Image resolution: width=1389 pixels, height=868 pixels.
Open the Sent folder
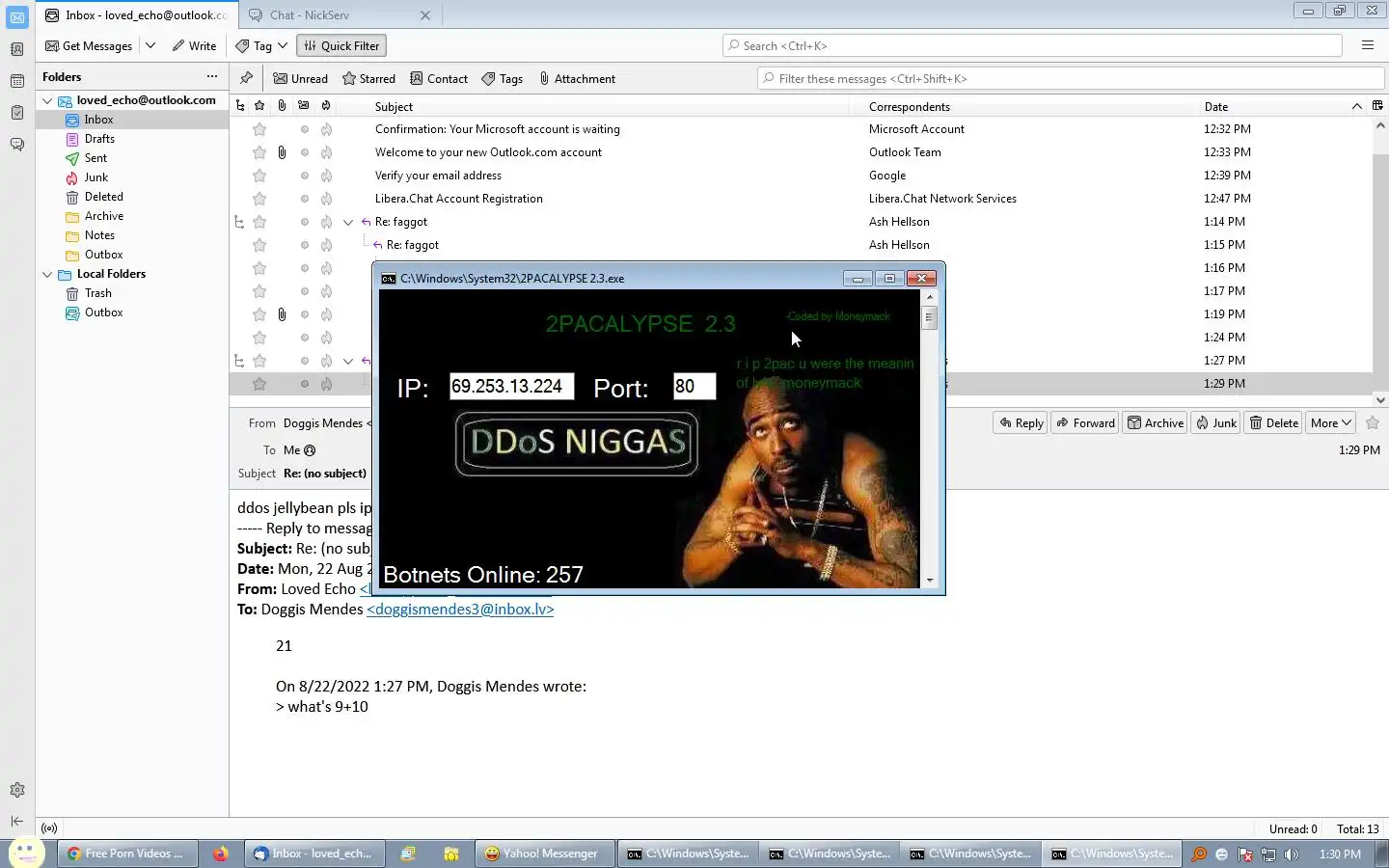tap(95, 158)
